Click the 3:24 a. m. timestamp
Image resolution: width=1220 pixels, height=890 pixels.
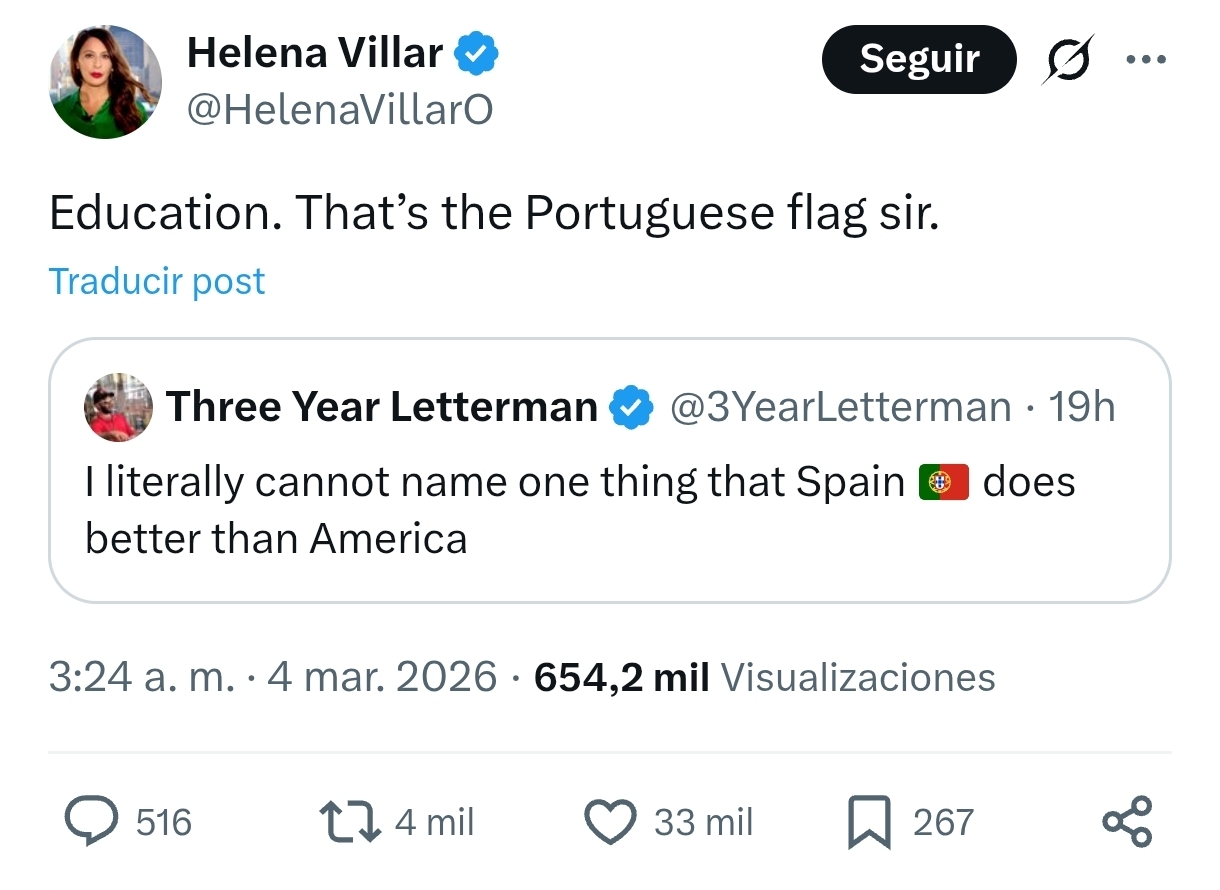tap(142, 677)
